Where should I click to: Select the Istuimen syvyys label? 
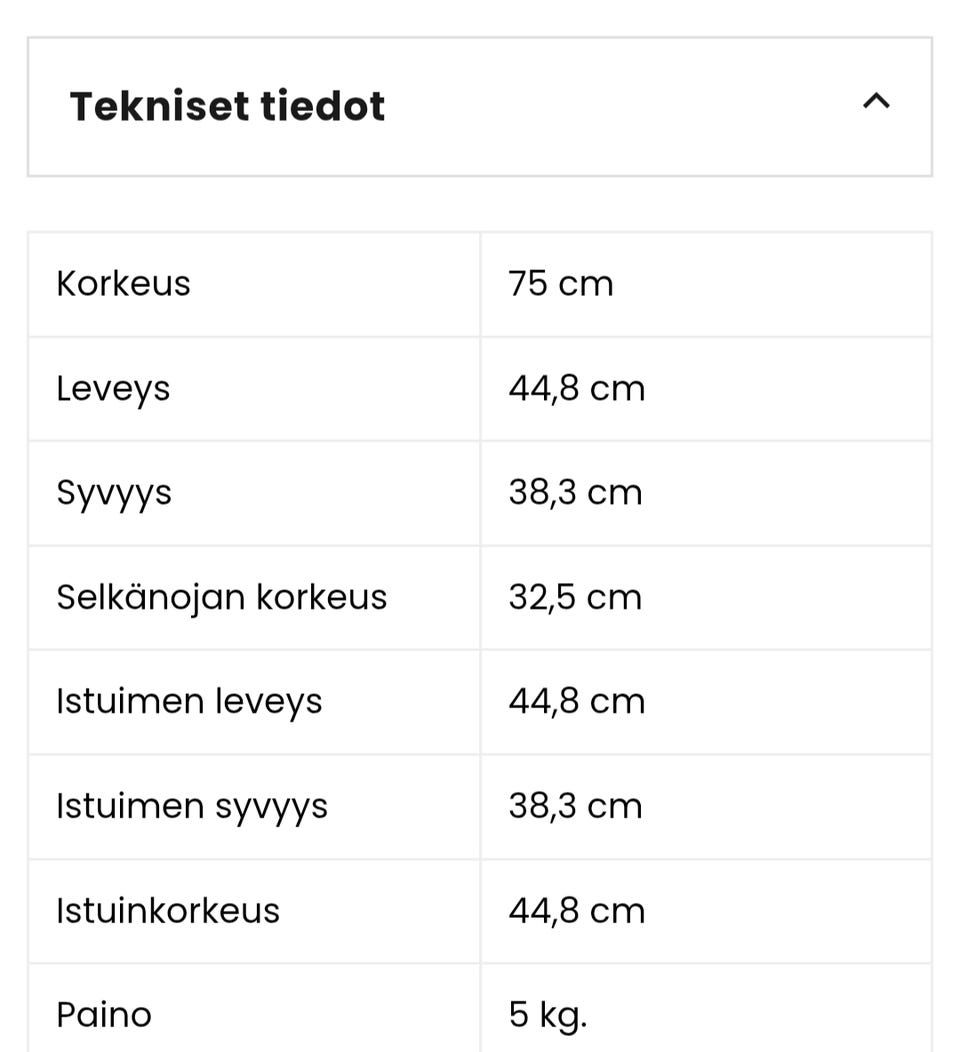coord(192,806)
